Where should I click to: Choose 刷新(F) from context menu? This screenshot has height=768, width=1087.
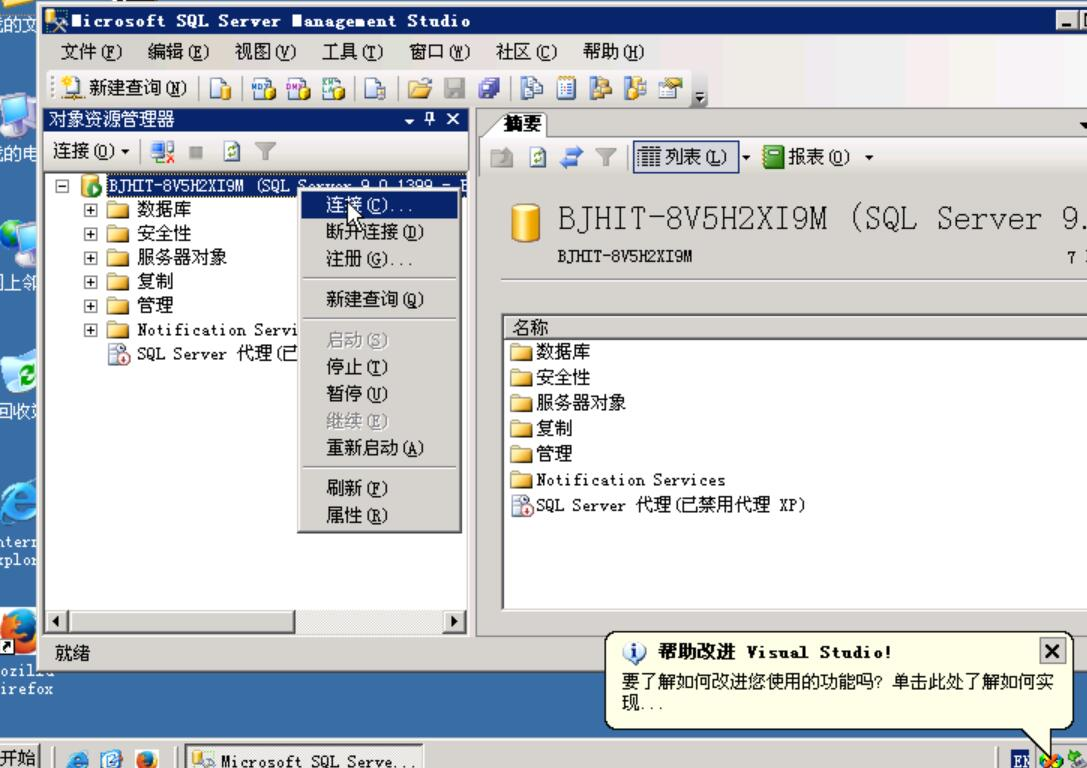point(379,488)
